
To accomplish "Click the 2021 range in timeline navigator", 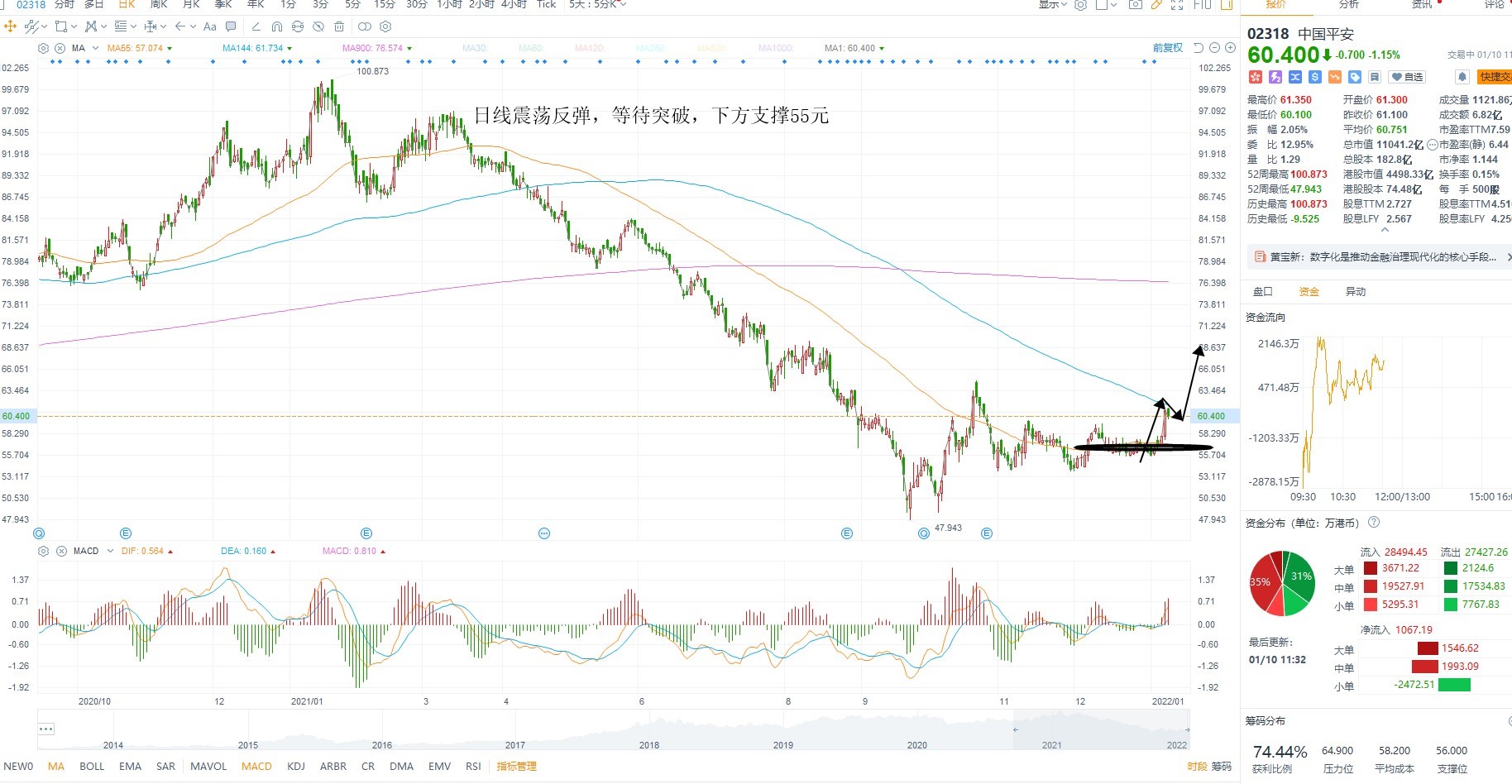I will pyautogui.click(x=1051, y=745).
